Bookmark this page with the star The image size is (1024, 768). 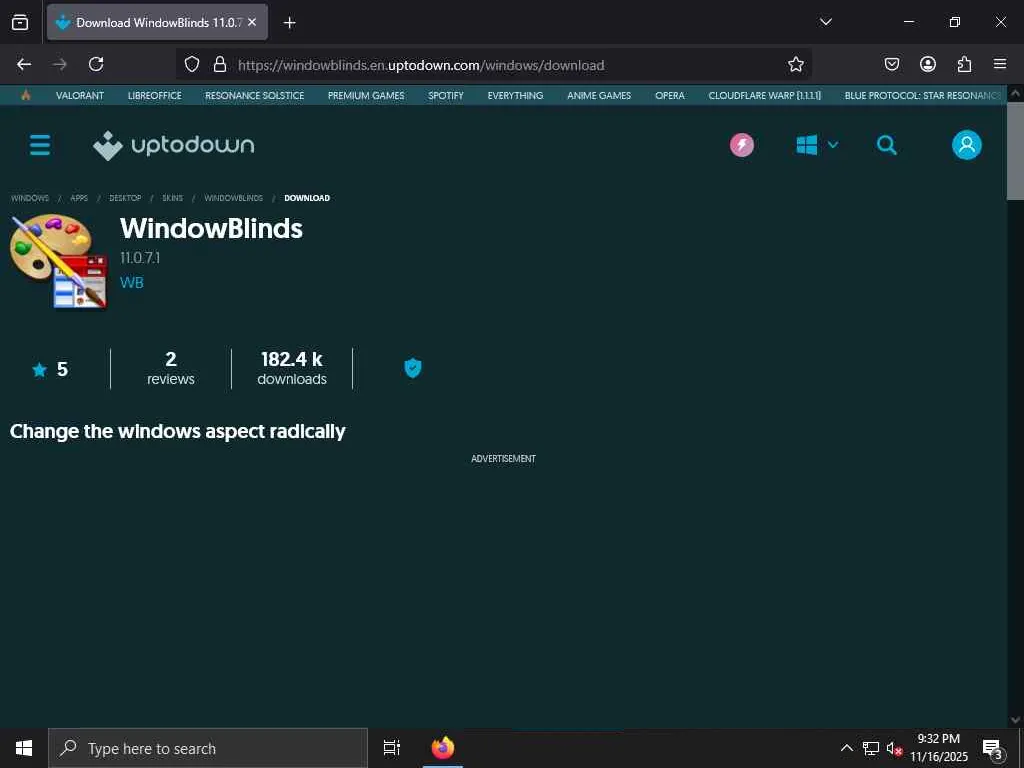pyautogui.click(x=795, y=64)
